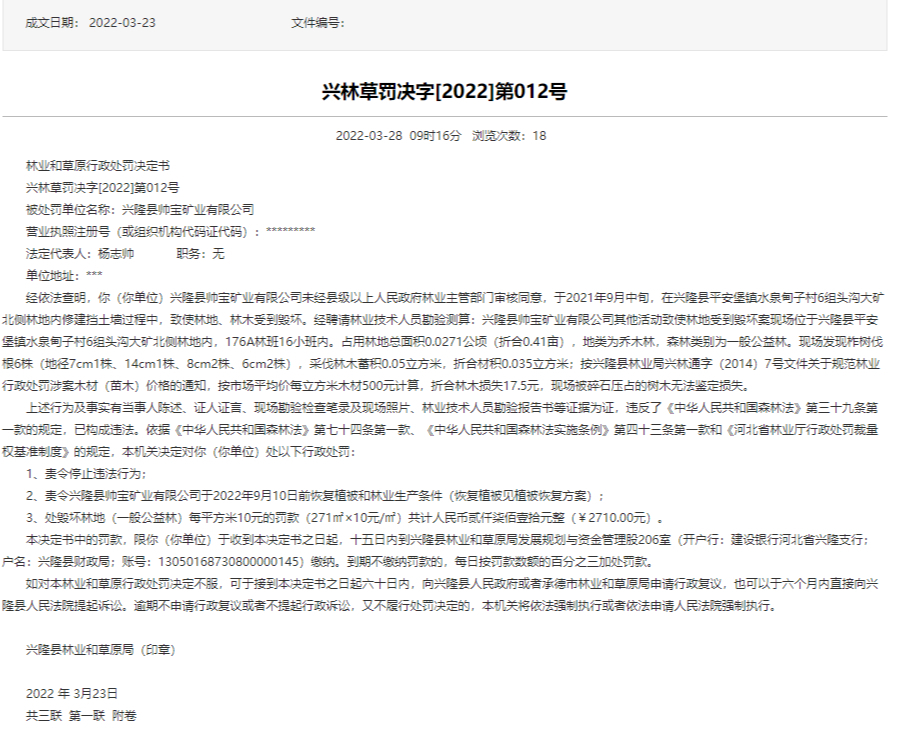Screen dimensions: 897x740
Task: Click the 成文日期 2022-03-23 field
Action: (x=90, y=23)
